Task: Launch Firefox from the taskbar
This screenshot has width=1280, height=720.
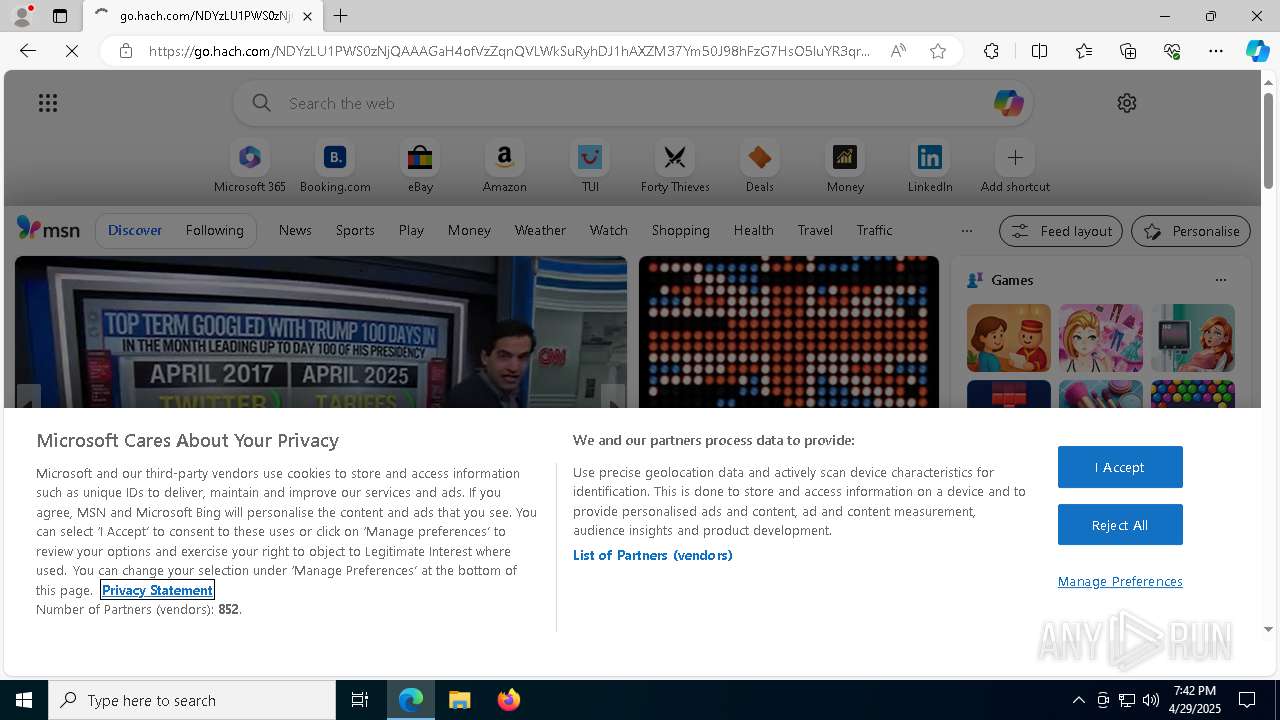Action: click(x=509, y=700)
